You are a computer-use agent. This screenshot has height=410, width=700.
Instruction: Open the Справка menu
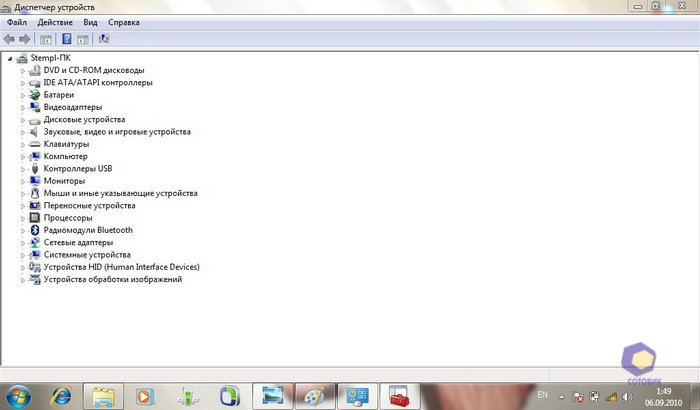click(123, 21)
